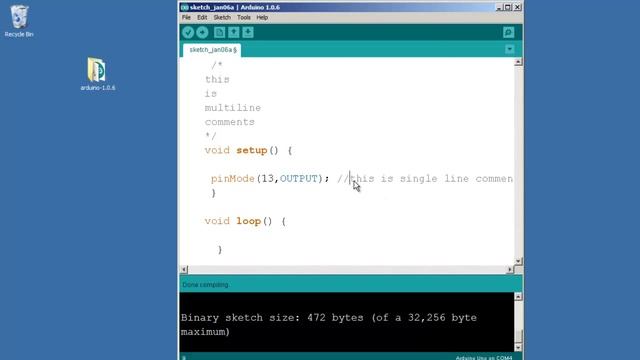
Task: Click the word 'multiline' in the comment
Action: pyautogui.click(x=233, y=108)
